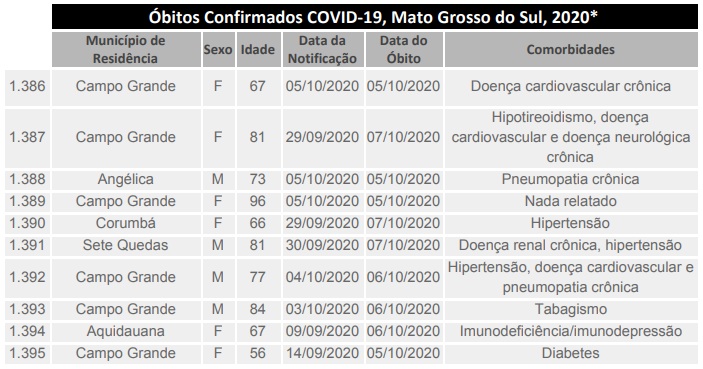Select the Nada relatado cell
The width and height of the screenshot is (703, 369).
pyautogui.click(x=571, y=201)
